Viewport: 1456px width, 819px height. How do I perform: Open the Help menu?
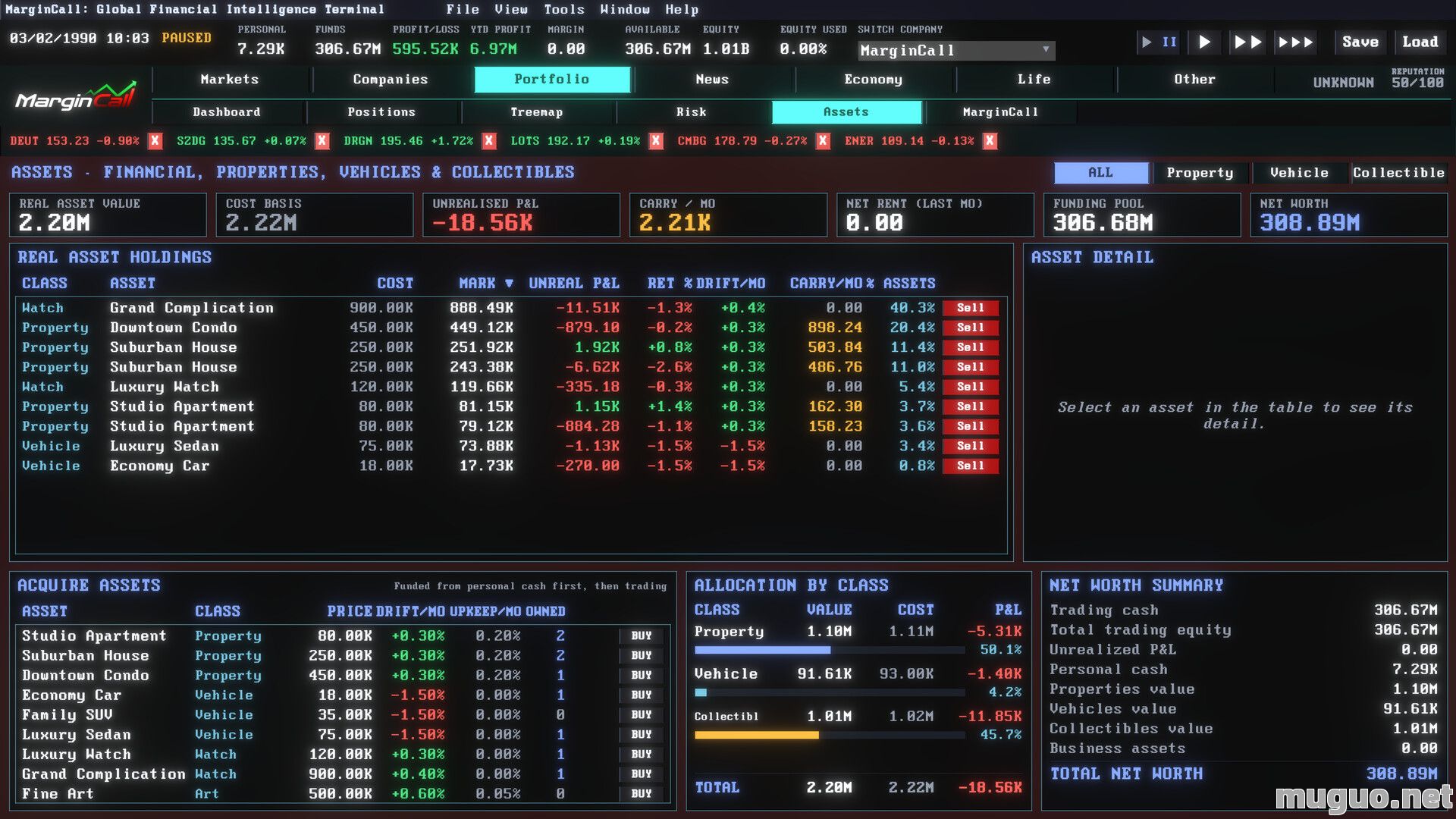(x=682, y=9)
